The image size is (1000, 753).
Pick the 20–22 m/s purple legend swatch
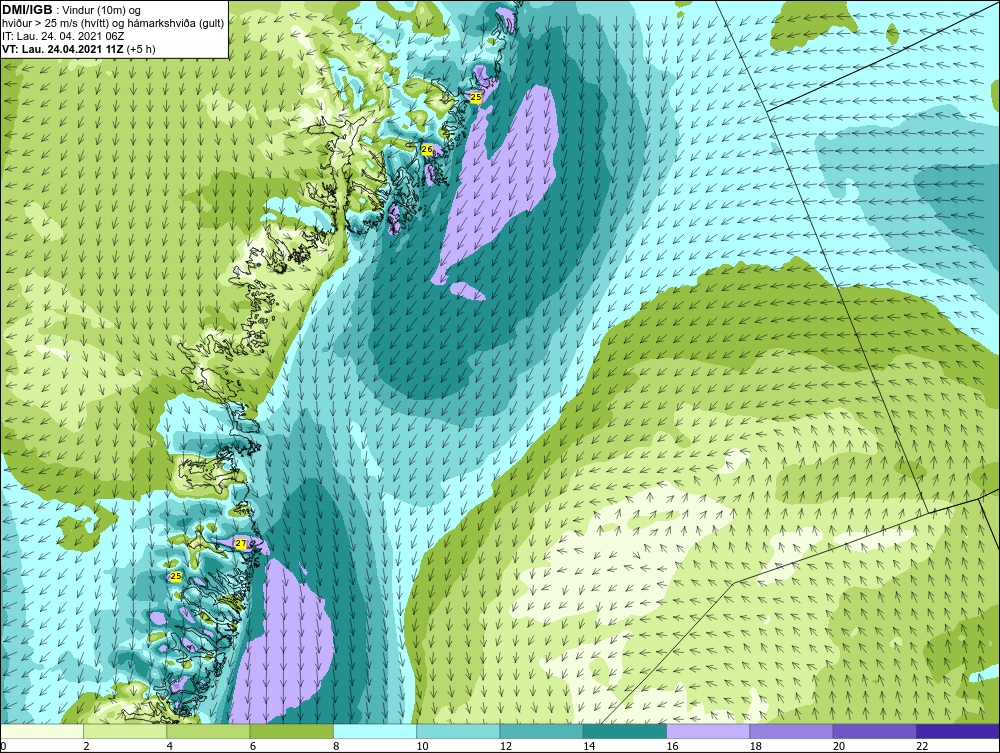(874, 731)
